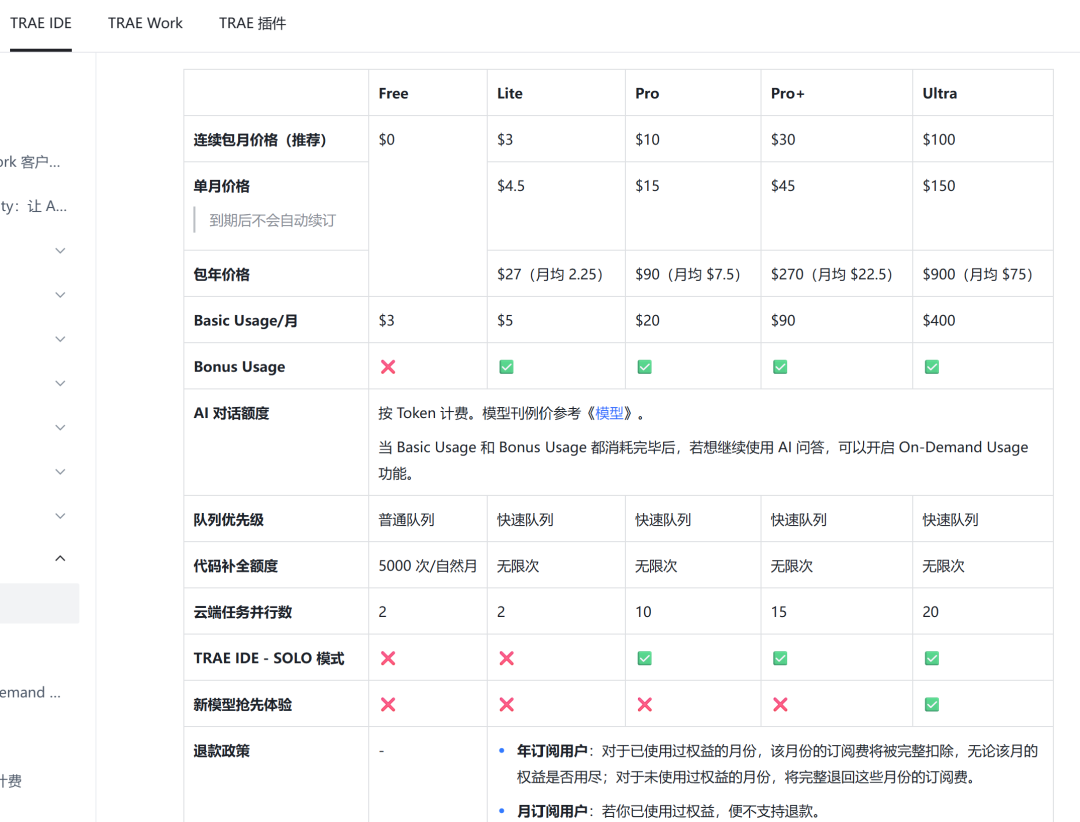The image size is (1080, 822).
Task: Click the red cross for Pro 新模型抢先体验
Action: (645, 704)
